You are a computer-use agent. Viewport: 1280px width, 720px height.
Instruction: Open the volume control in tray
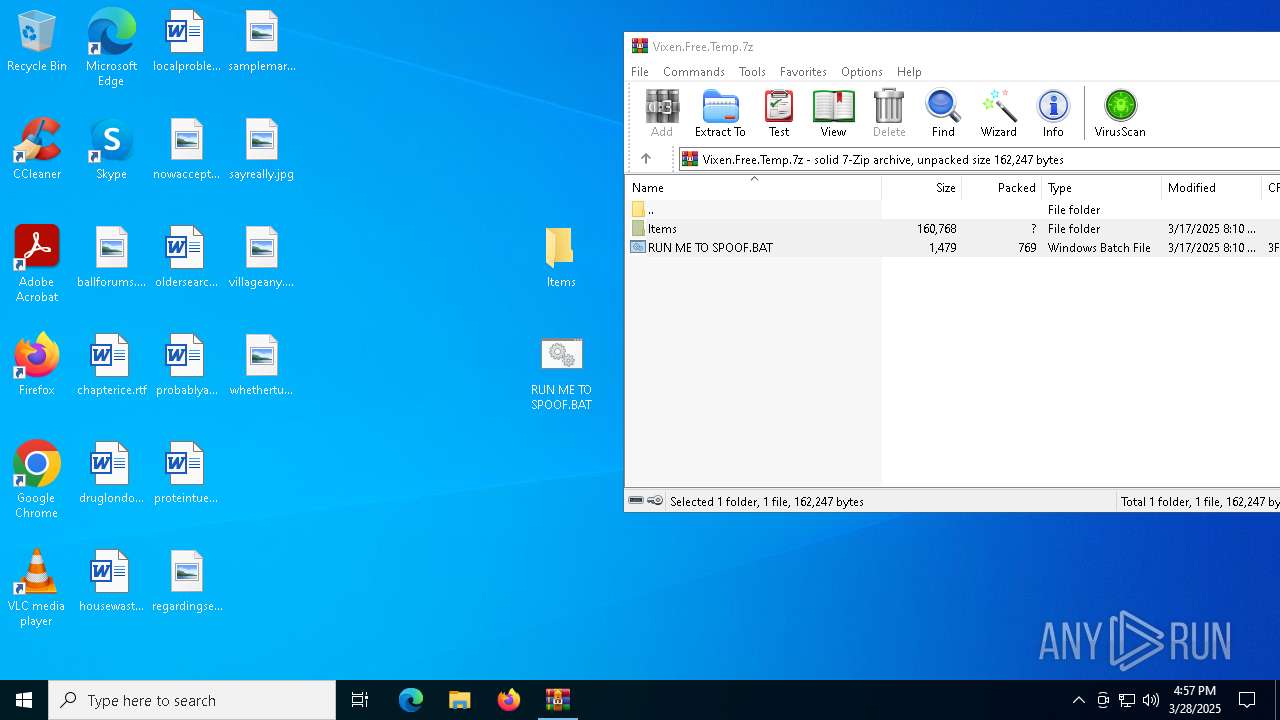coord(1150,700)
